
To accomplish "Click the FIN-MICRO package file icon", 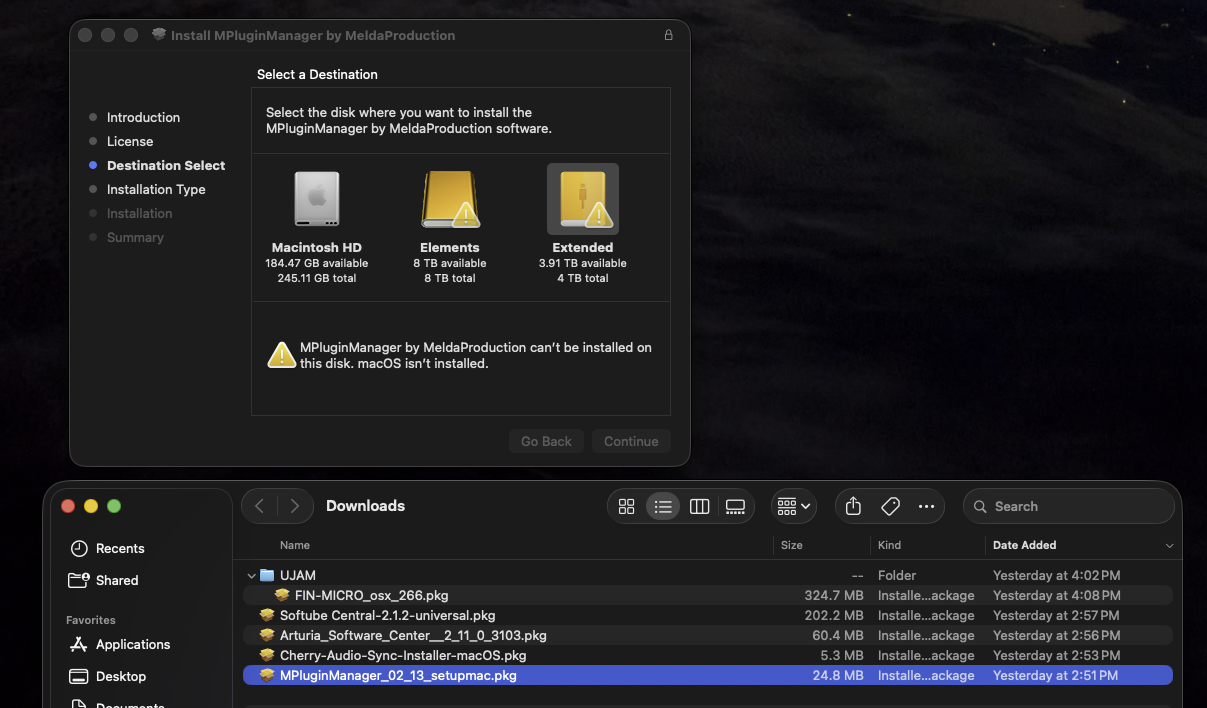I will (x=282, y=595).
